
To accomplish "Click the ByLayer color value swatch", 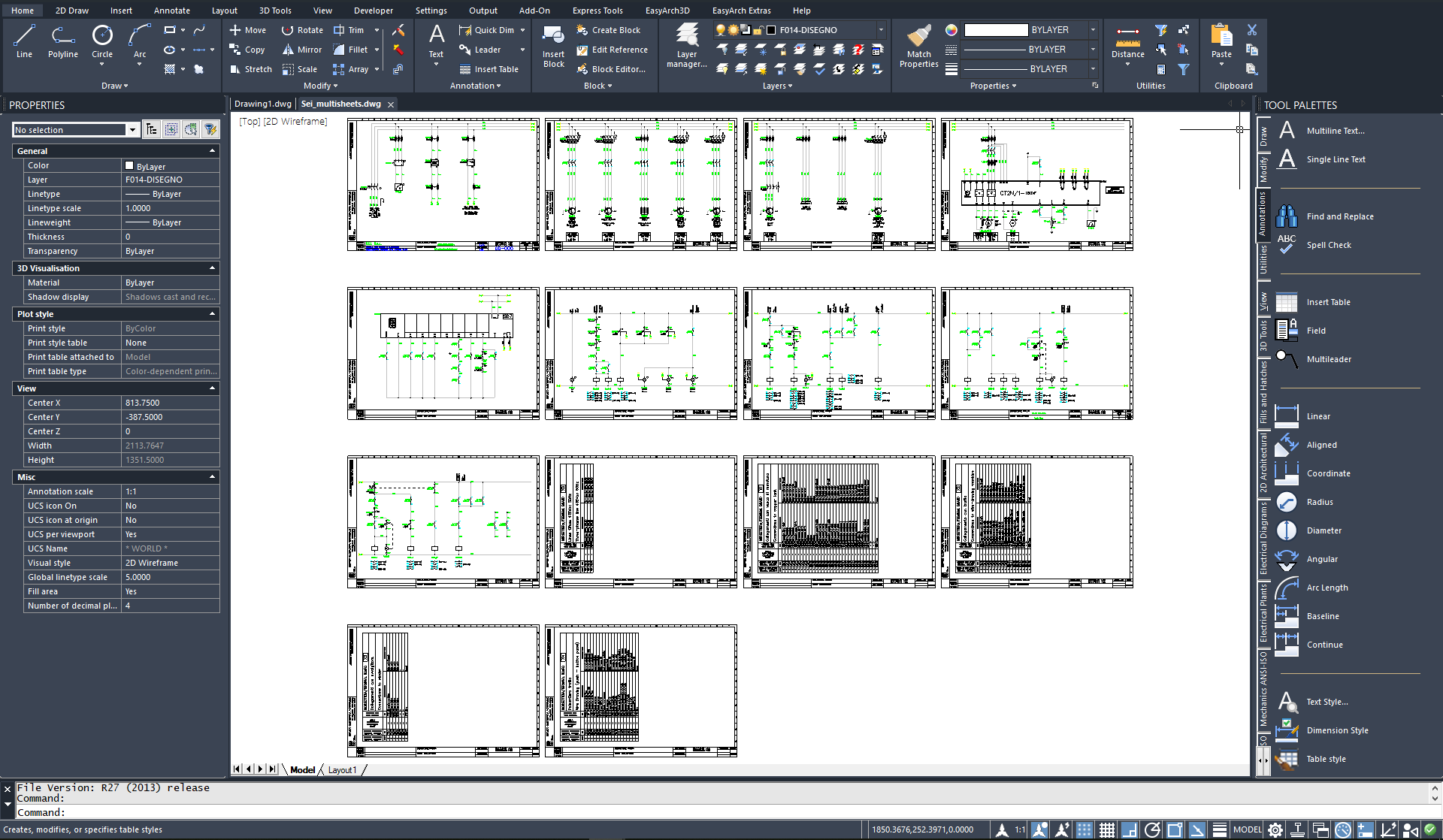I will 129,166.
